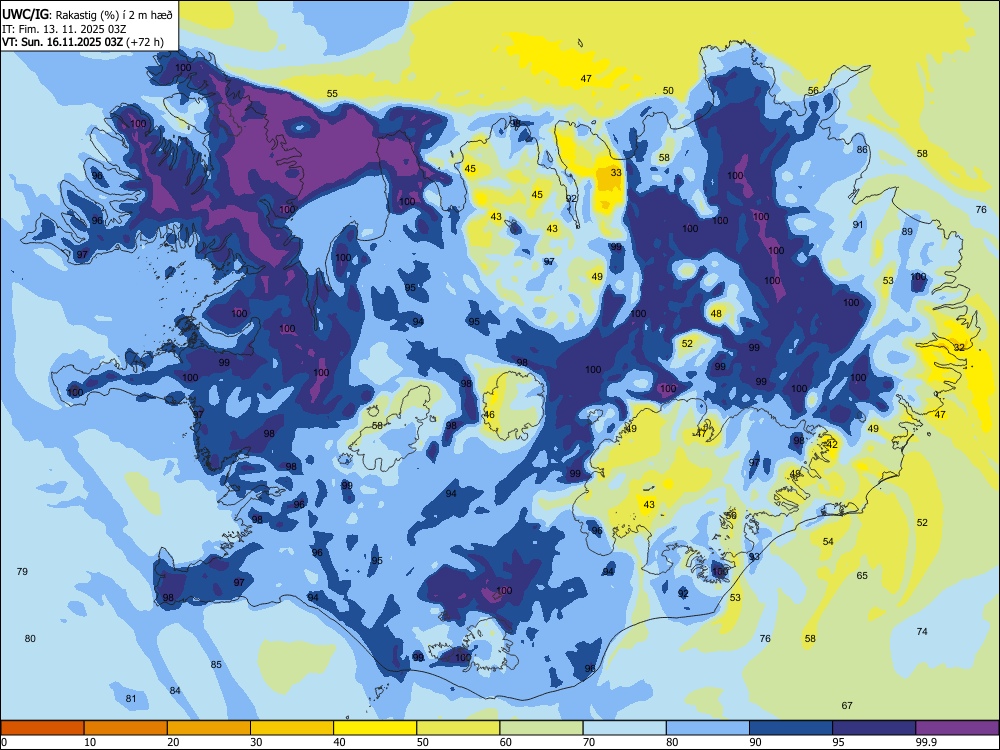The height and width of the screenshot is (750, 1000).
Task: Click the map value '86' in the northeast
Action: (x=862, y=150)
